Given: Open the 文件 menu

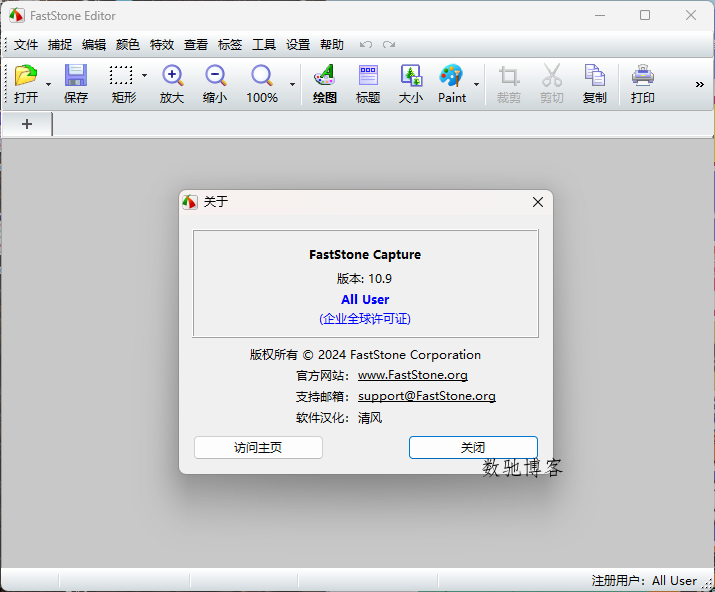Looking at the screenshot, I should (x=26, y=45).
